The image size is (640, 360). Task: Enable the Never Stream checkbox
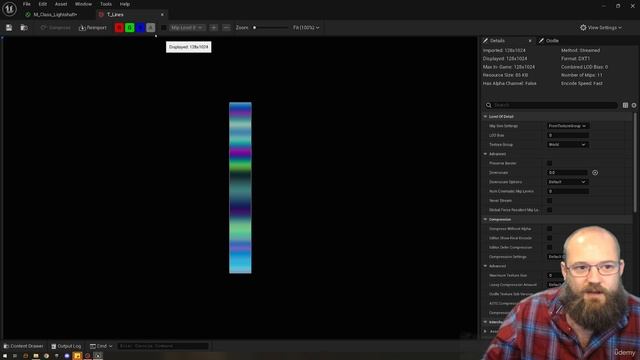549,201
